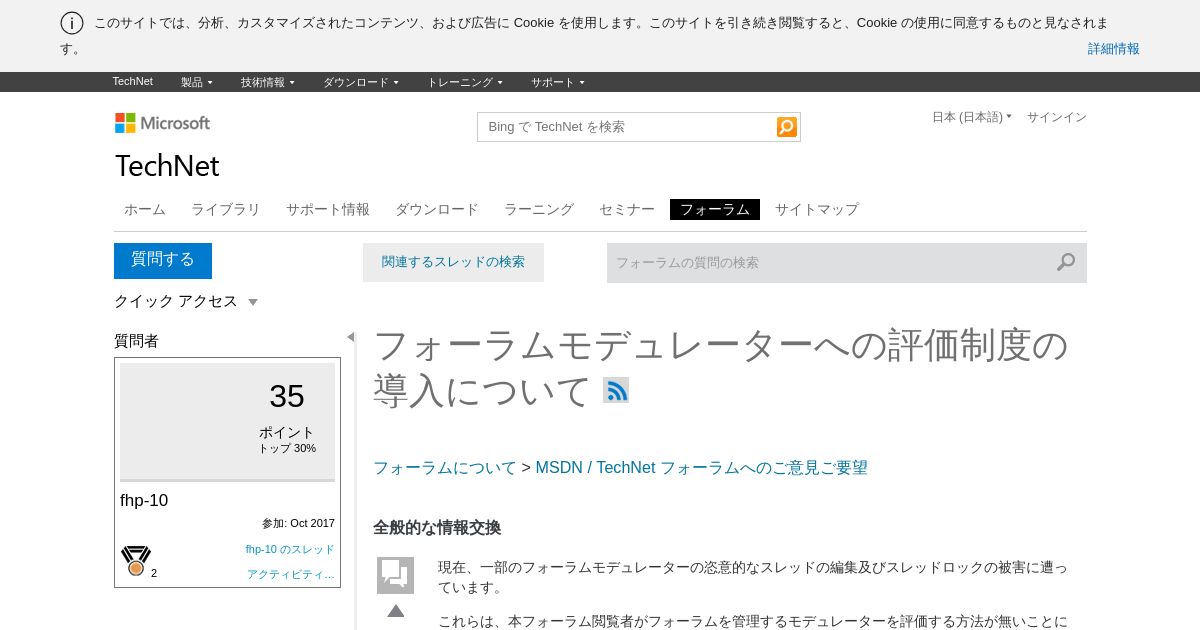
Task: Click the 関連するスレッドの検索 button
Action: point(453,262)
